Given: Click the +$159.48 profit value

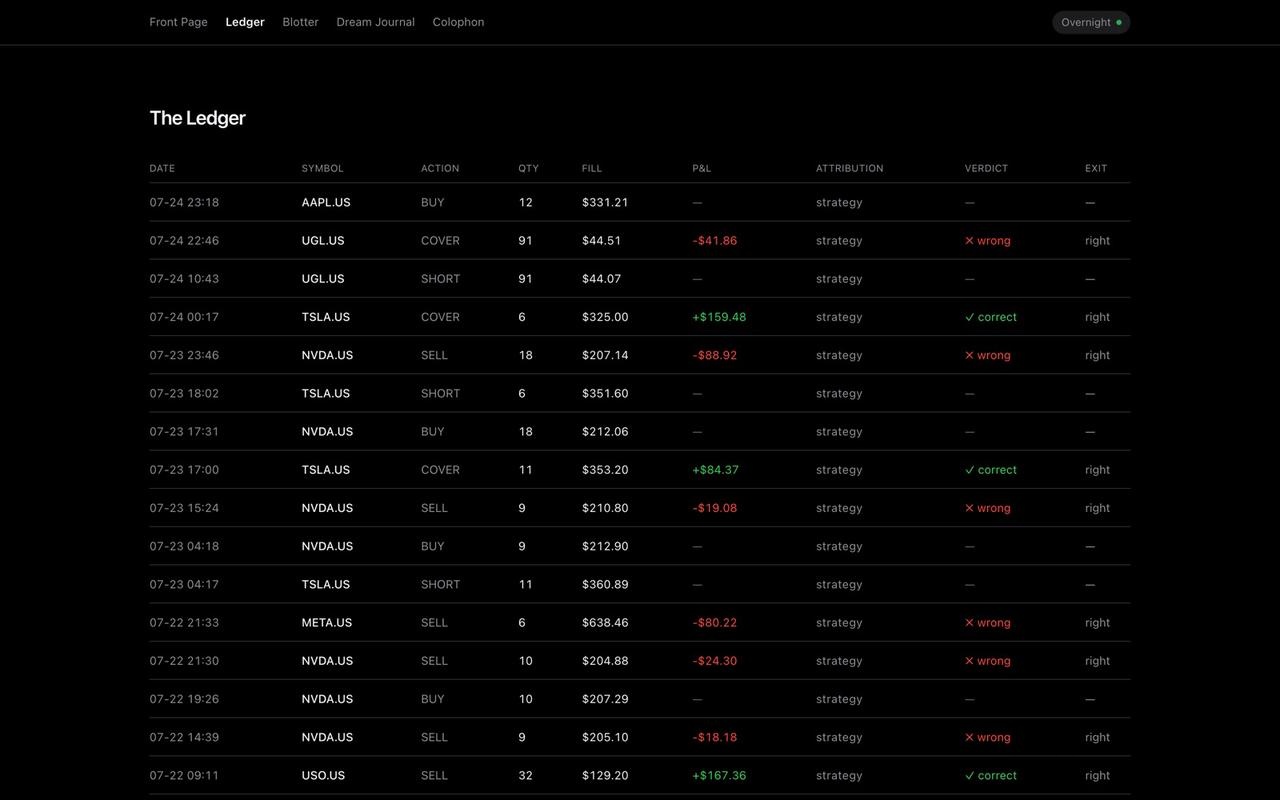Looking at the screenshot, I should pos(719,317).
